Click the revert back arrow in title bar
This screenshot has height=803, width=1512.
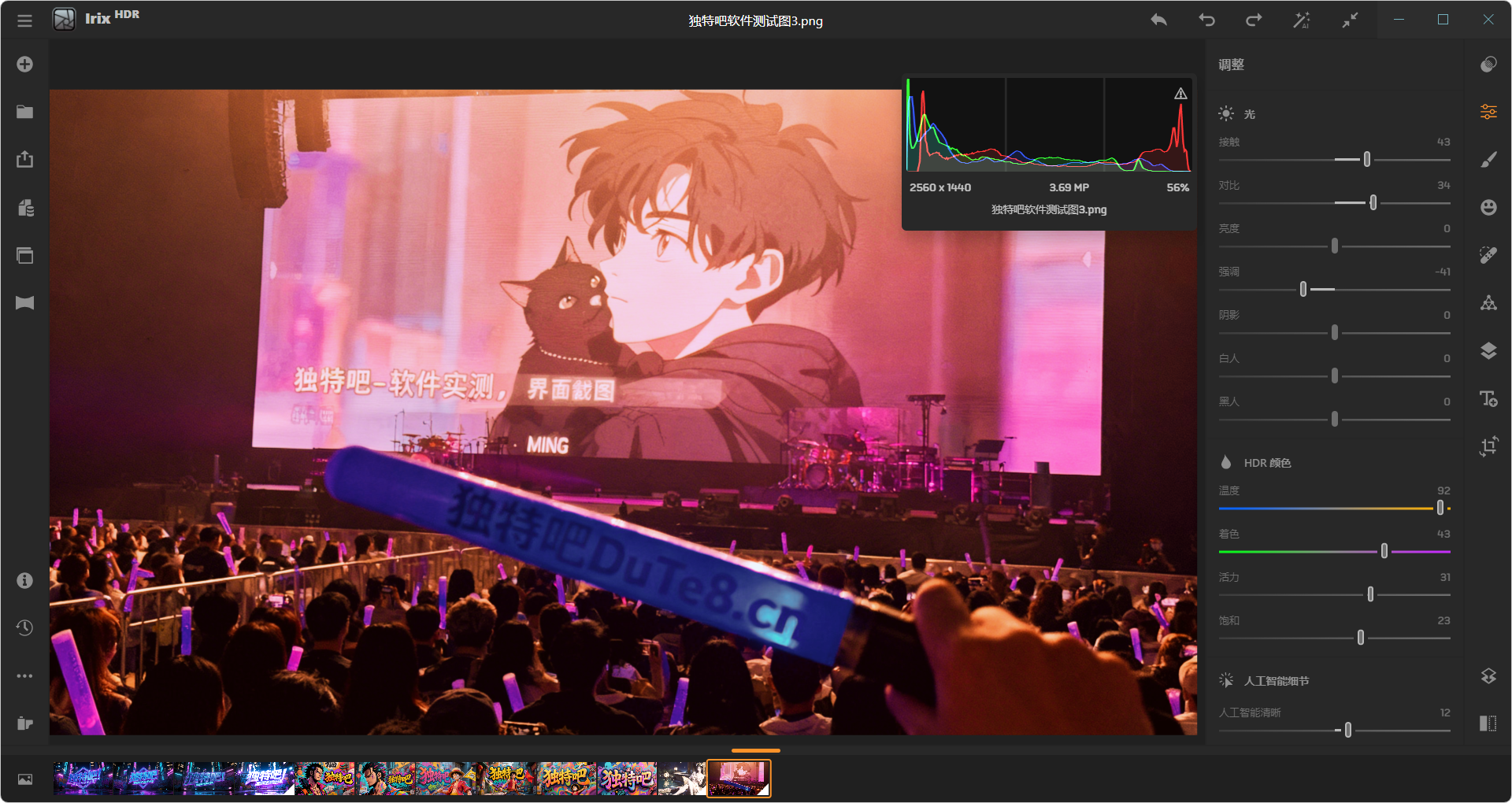(x=1158, y=20)
